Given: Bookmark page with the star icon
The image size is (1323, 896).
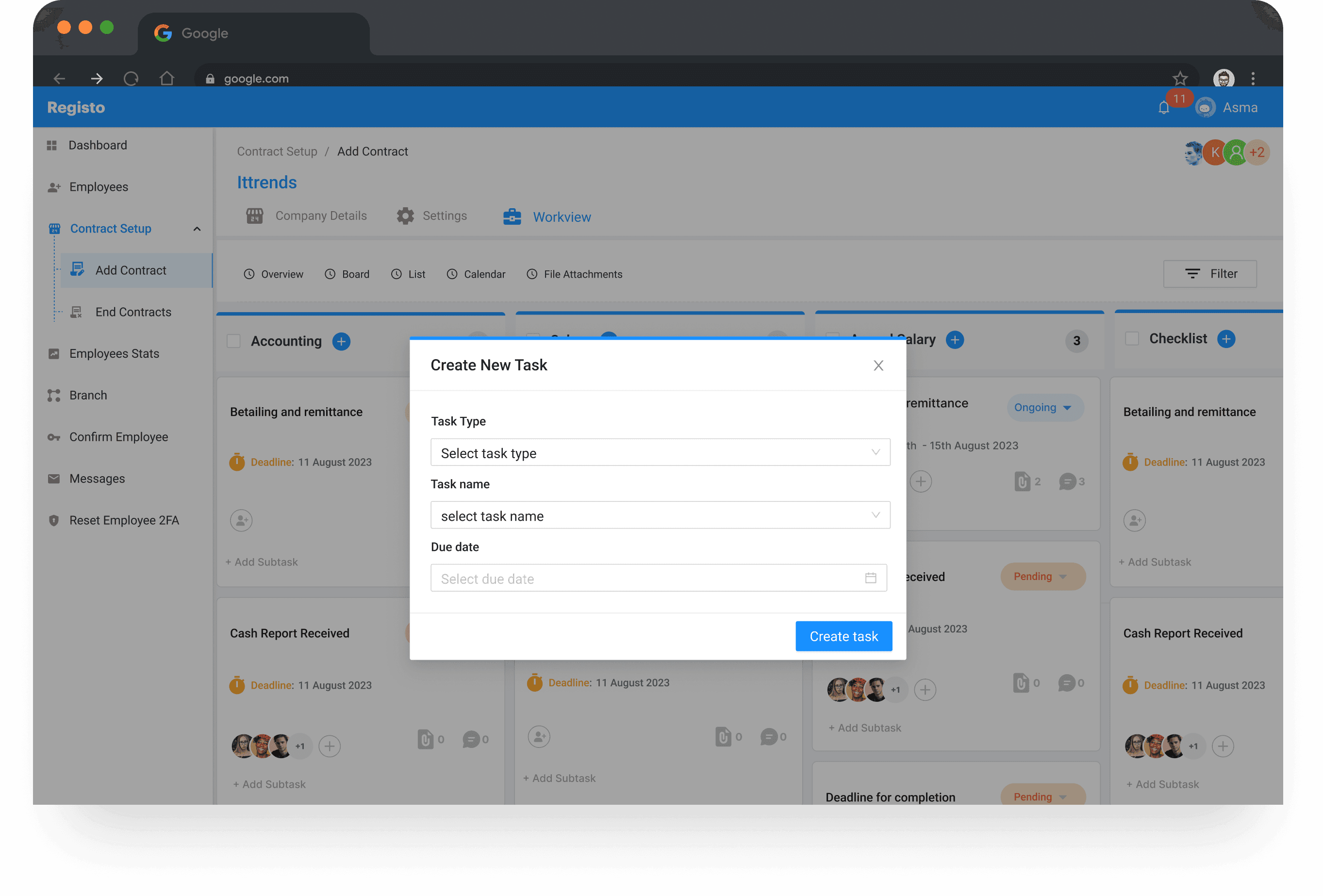Looking at the screenshot, I should click(x=1179, y=79).
